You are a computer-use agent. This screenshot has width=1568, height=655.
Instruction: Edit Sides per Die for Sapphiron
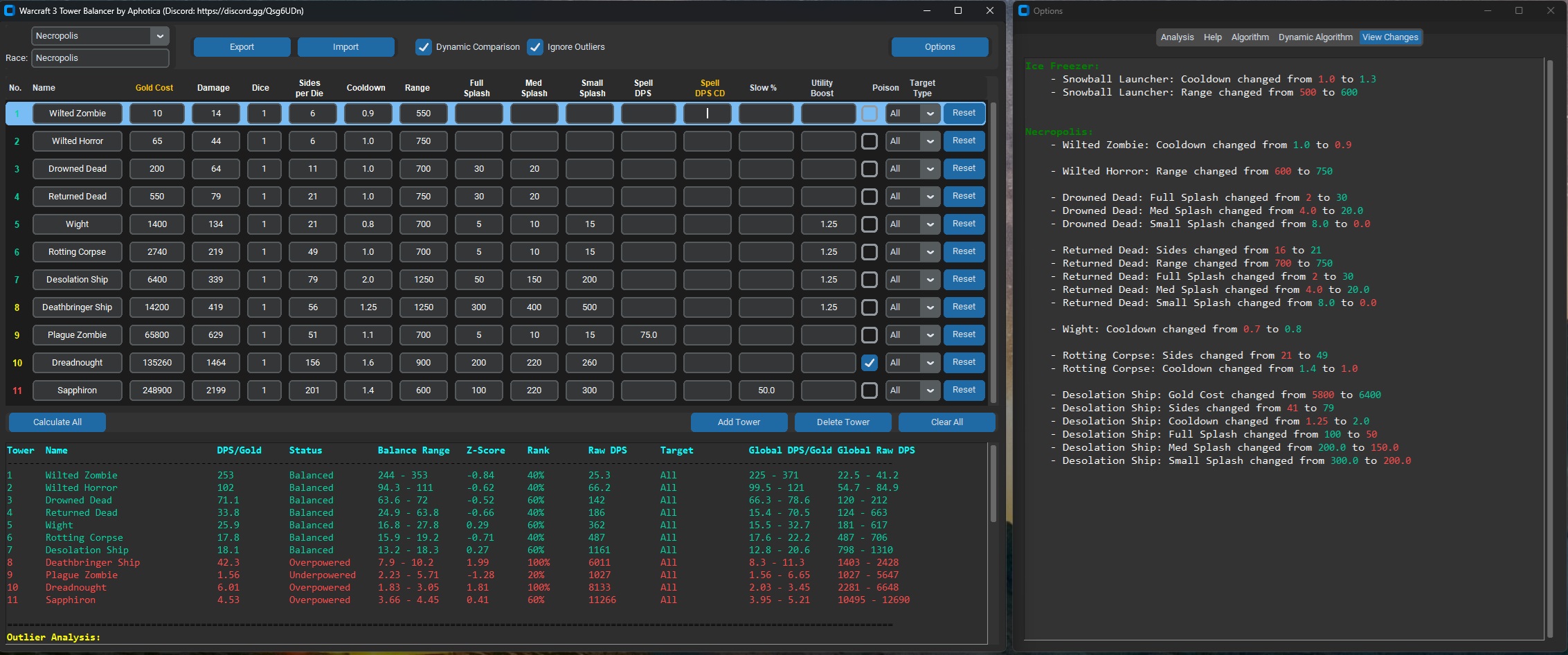point(312,391)
